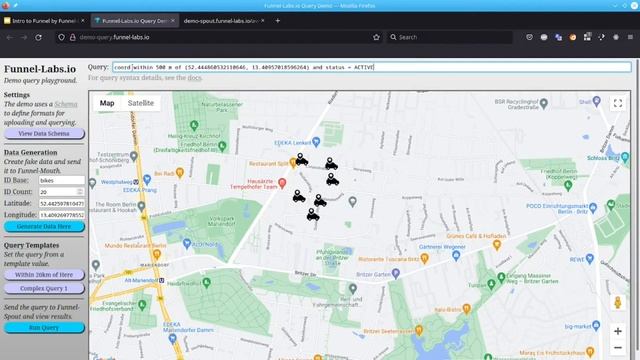The image size is (640, 360).
Task: Click the ID Count number field
Action: (62, 192)
